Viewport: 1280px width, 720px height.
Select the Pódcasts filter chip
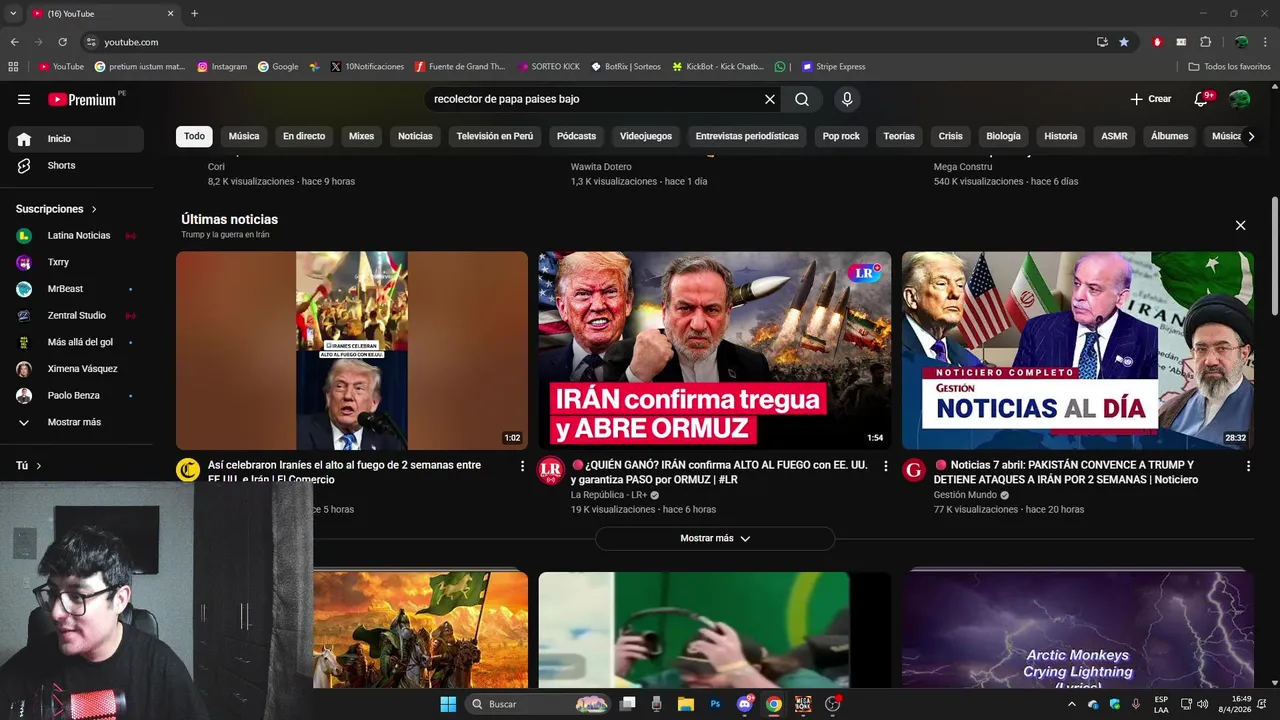(576, 136)
